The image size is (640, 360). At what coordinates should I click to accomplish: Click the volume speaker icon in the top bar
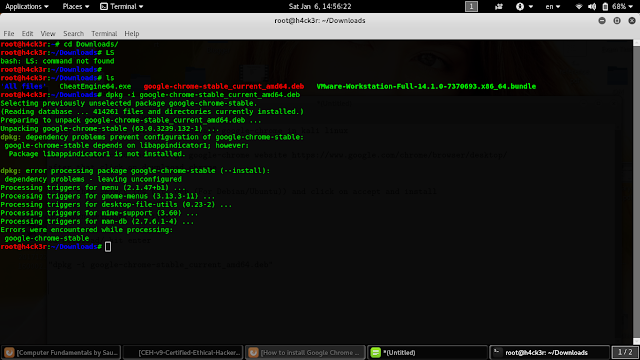pyautogui.click(x=592, y=7)
